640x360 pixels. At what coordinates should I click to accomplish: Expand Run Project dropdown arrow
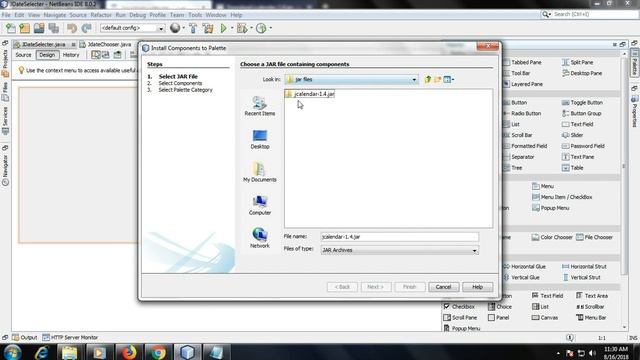point(232,28)
